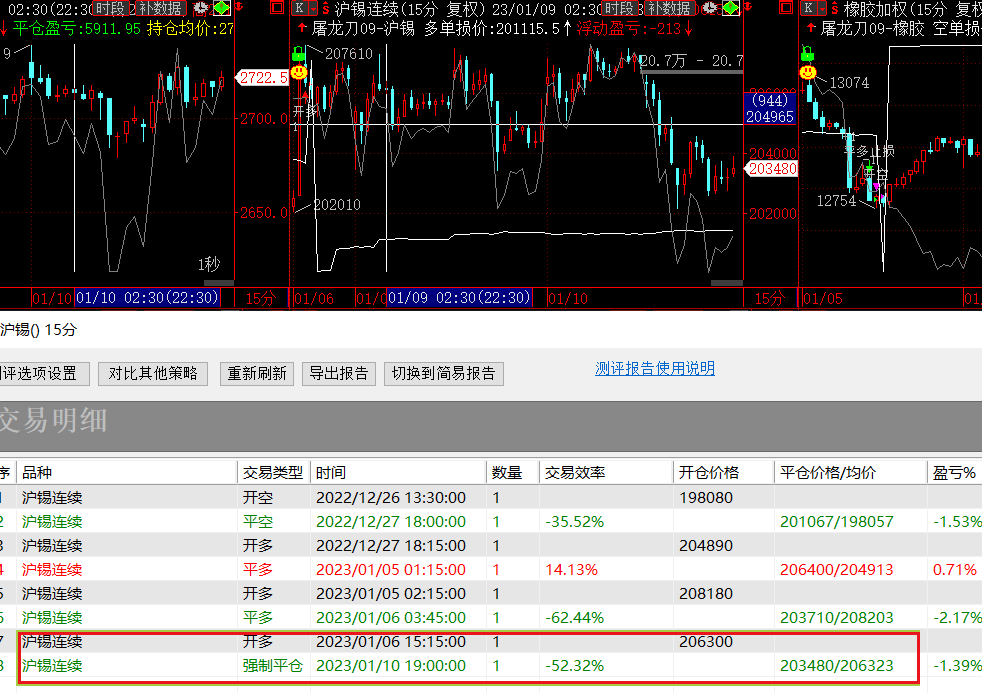The width and height of the screenshot is (982, 693).
Task: Click the red up arrow before 屠龙刀09-沪锡
Action: coord(302,28)
